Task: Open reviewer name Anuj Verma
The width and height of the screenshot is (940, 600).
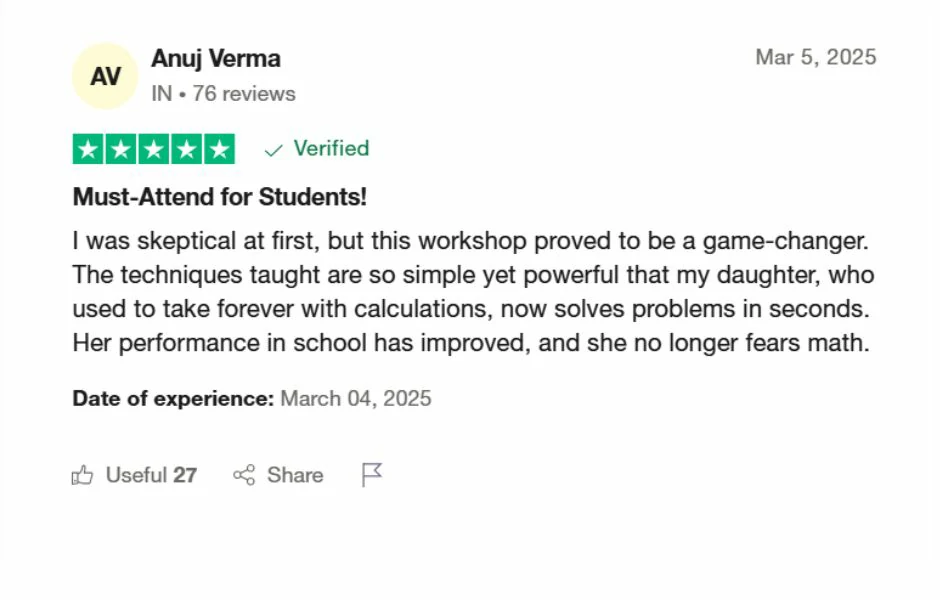Action: pos(215,59)
